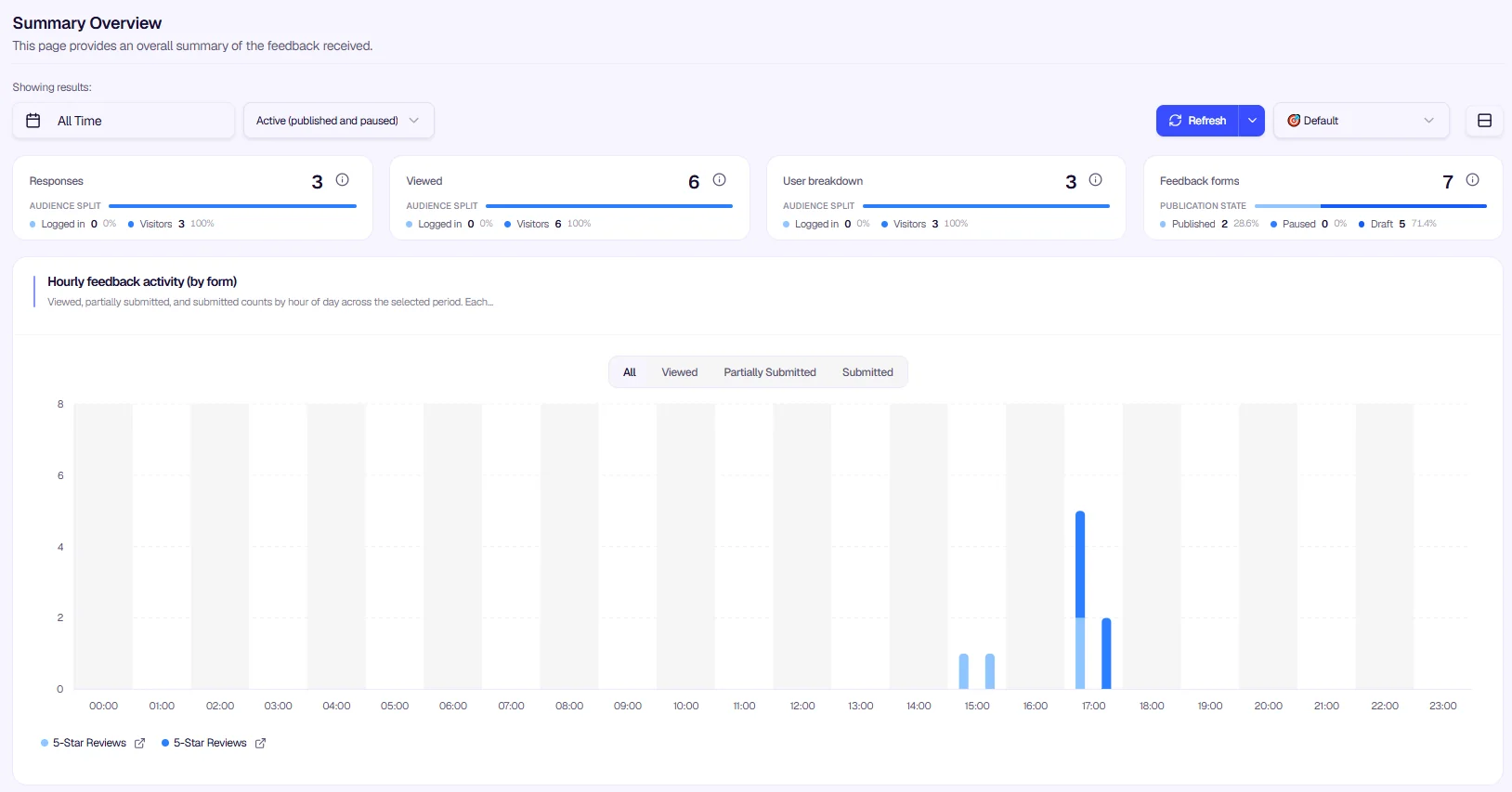Click "Visitors 3" in the Responses card
This screenshot has height=792, width=1512.
point(162,224)
